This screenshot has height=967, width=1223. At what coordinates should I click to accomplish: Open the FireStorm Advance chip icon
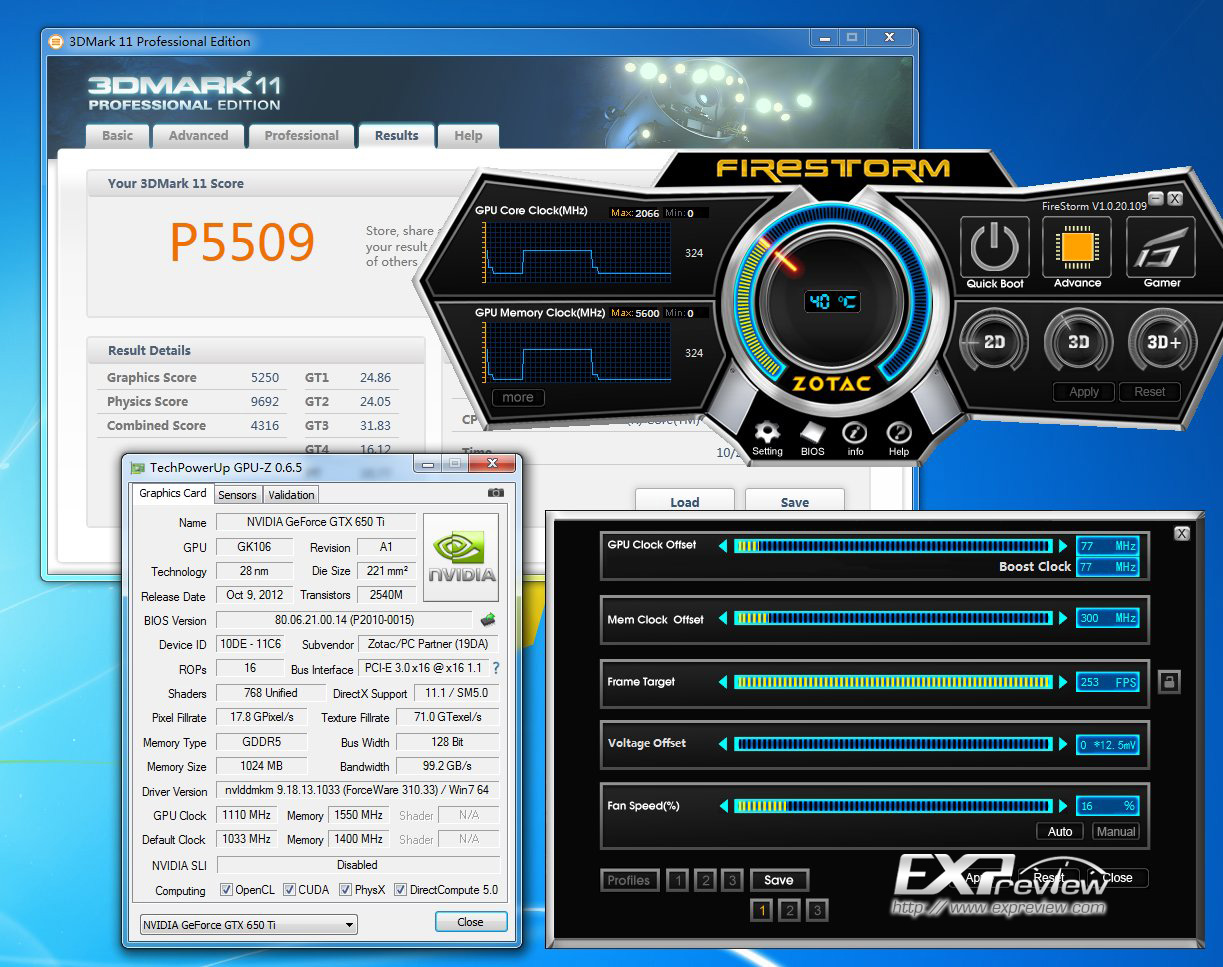click(1077, 246)
